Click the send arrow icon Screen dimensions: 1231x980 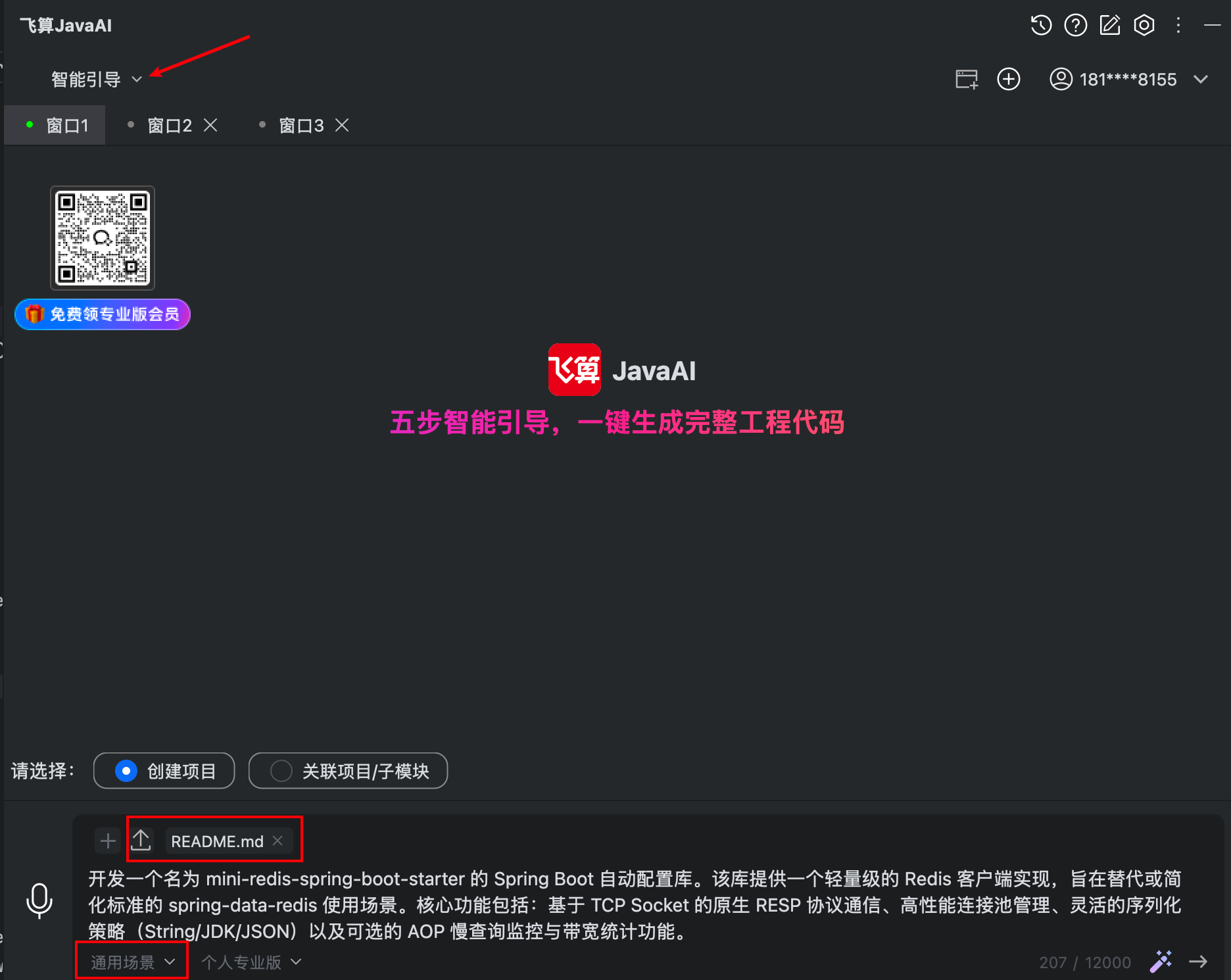point(1198,962)
